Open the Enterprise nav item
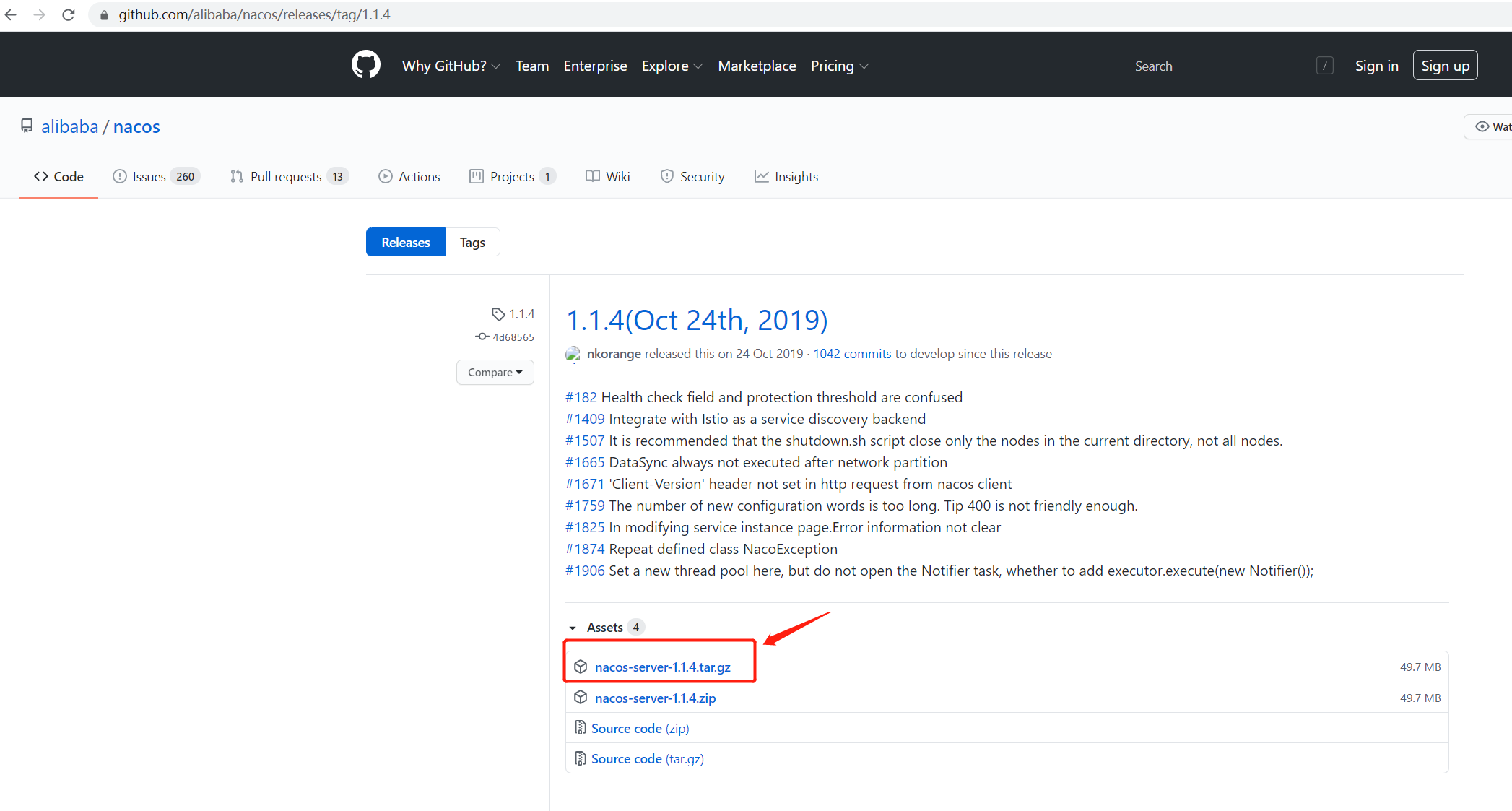The image size is (1512, 811). coord(595,66)
